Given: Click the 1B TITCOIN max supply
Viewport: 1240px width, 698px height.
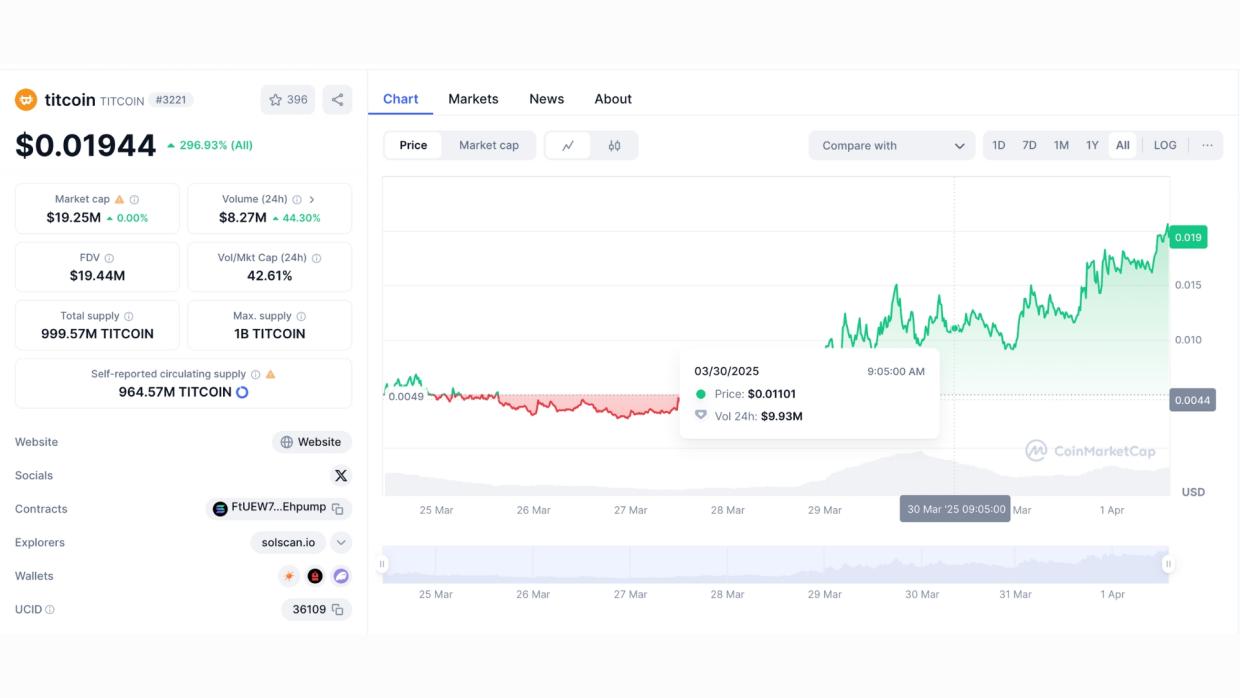Looking at the screenshot, I should (270, 334).
